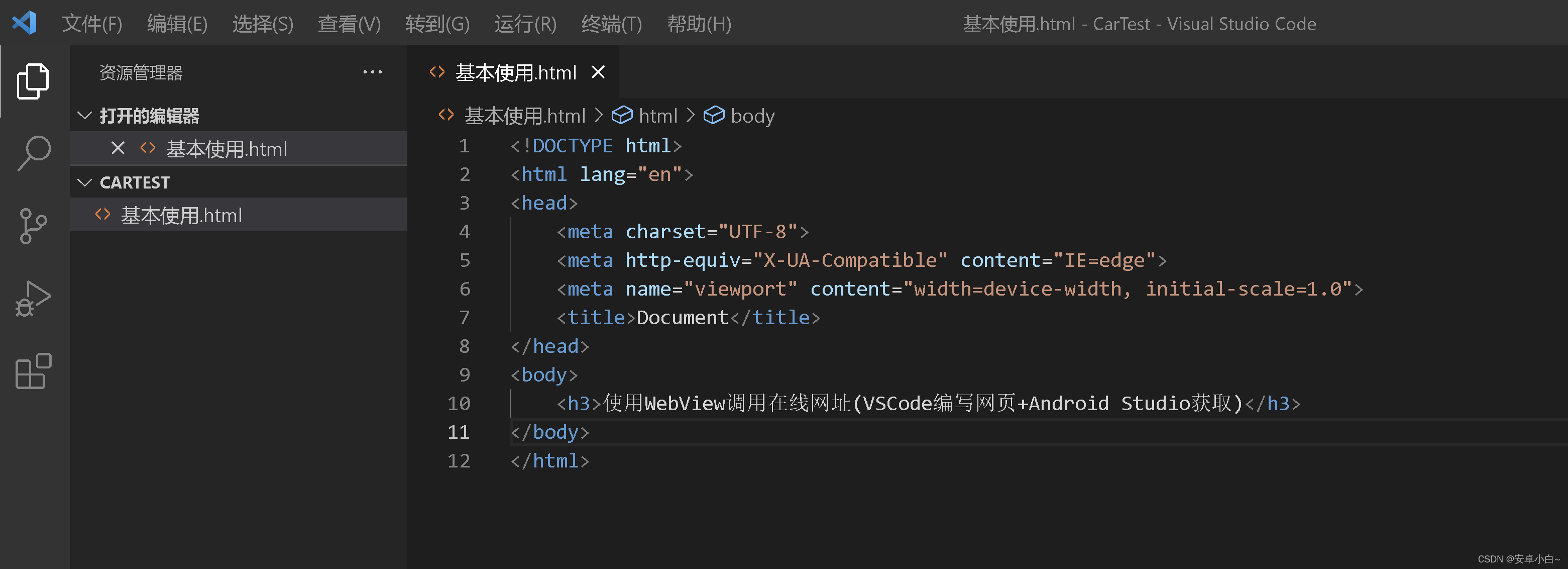
Task: Open the views and more actions menu (...)
Action: point(372,72)
